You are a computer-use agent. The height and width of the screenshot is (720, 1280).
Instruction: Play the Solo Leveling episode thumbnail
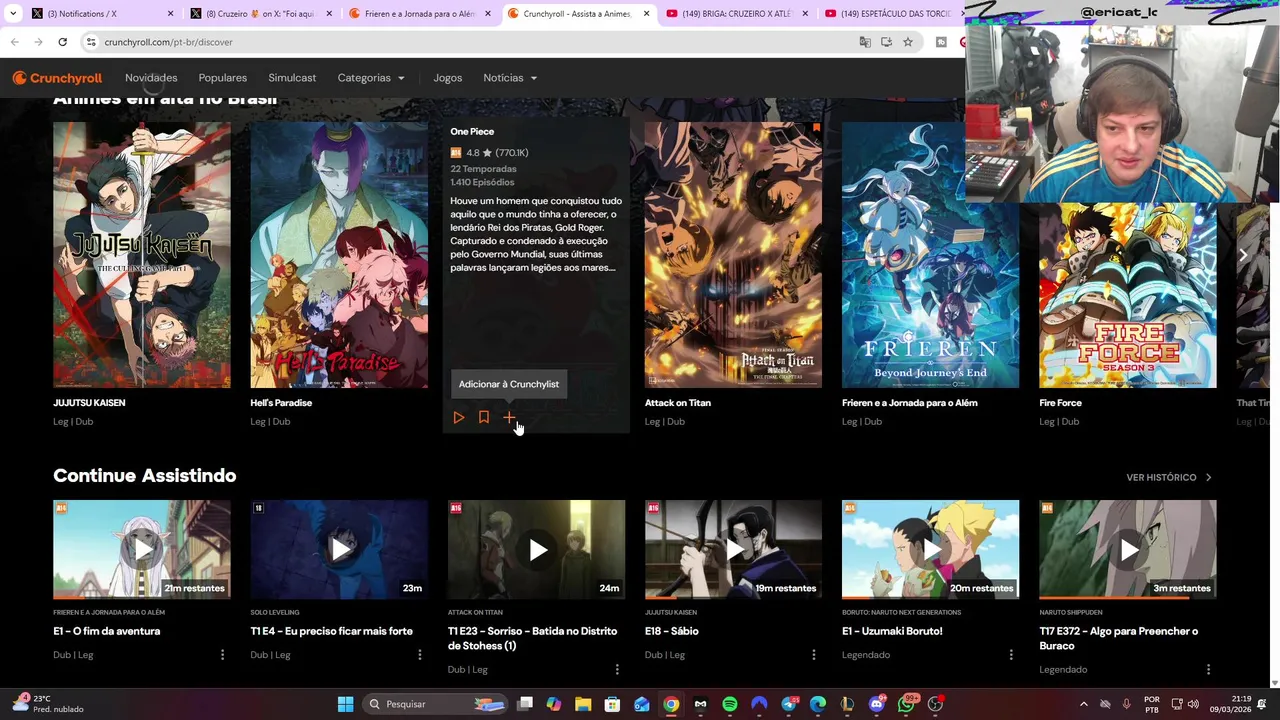[x=339, y=549]
